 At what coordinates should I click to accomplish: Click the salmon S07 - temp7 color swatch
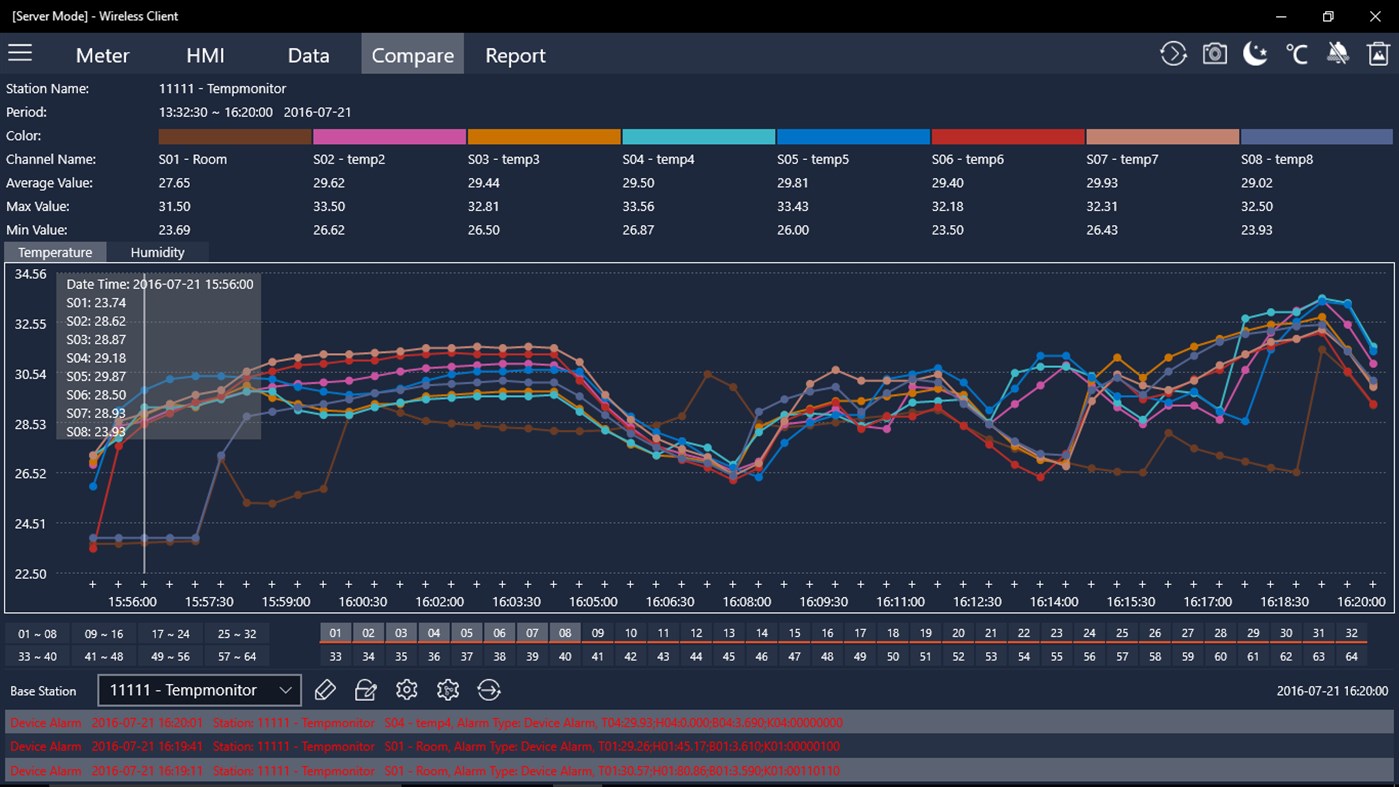(x=1163, y=136)
